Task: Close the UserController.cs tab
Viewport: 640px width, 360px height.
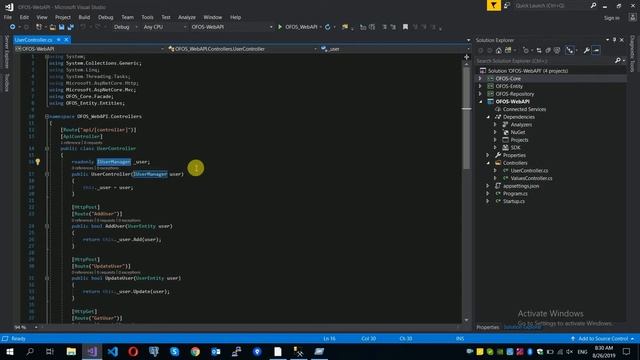Action: (66, 40)
